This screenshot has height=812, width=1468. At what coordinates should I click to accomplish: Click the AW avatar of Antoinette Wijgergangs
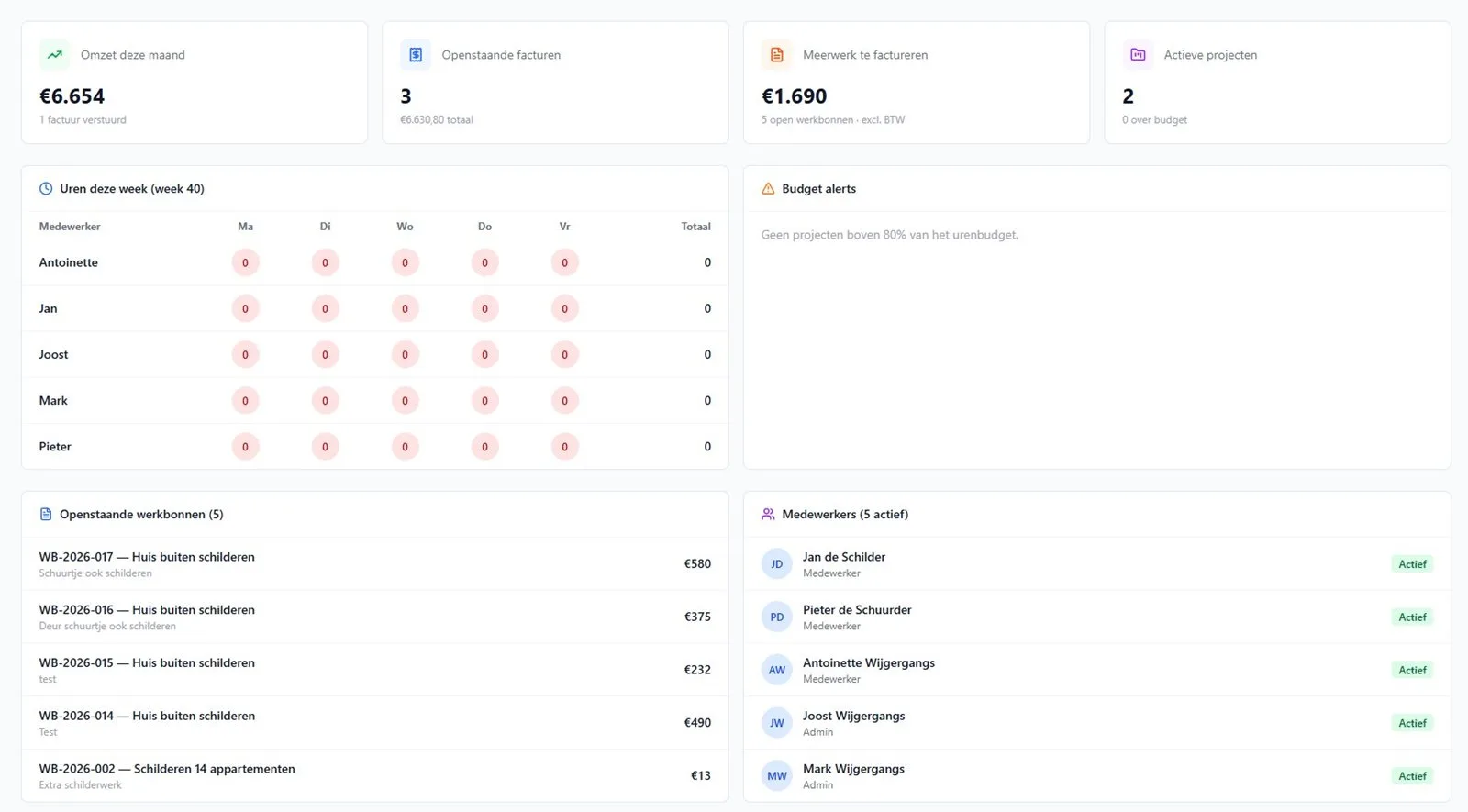(x=777, y=671)
